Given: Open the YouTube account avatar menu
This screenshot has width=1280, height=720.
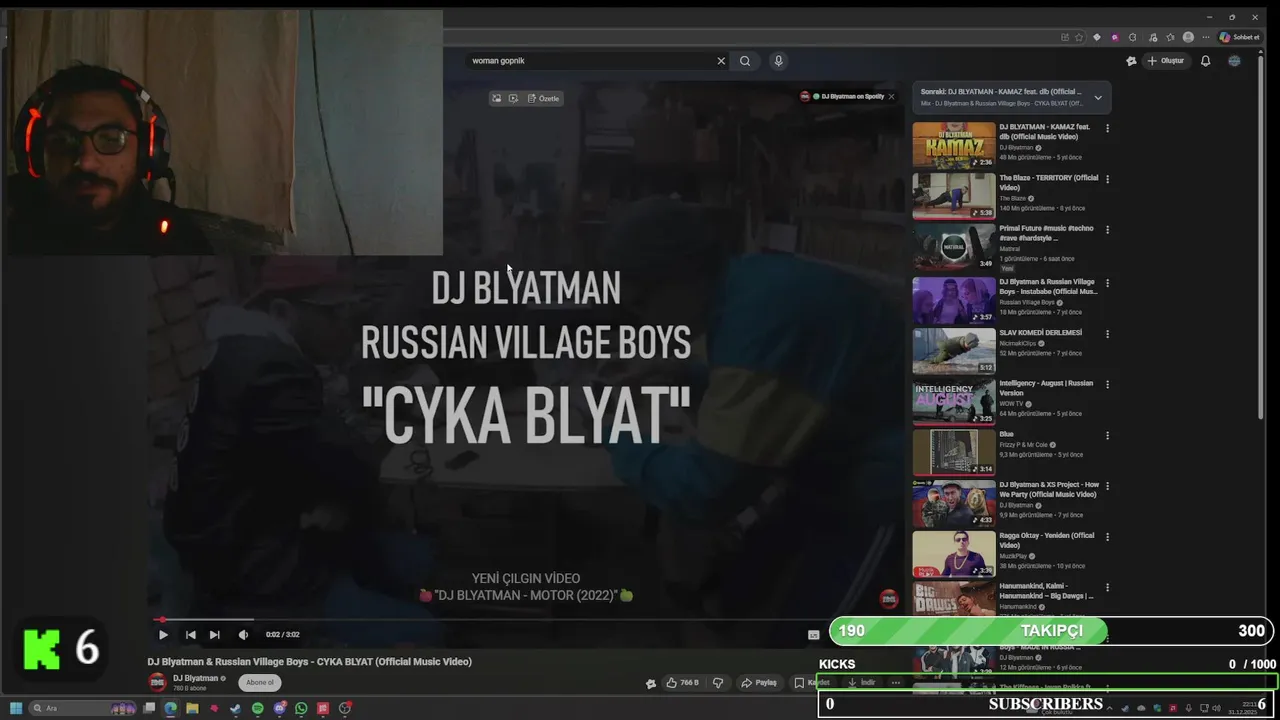Looking at the screenshot, I should pyautogui.click(x=1234, y=61).
